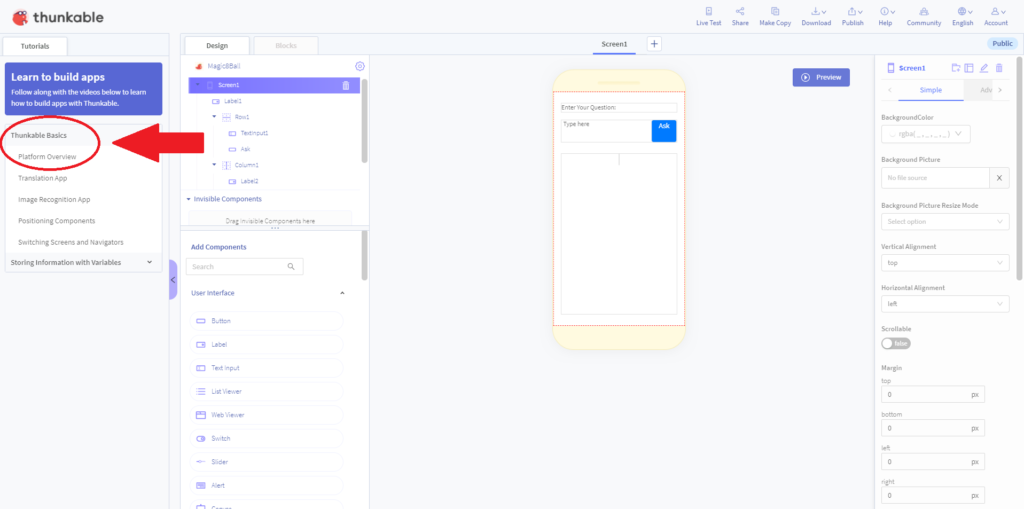Open the Vertical Alignment dropdown
Viewport: 1024px width, 509px height.
945,263
